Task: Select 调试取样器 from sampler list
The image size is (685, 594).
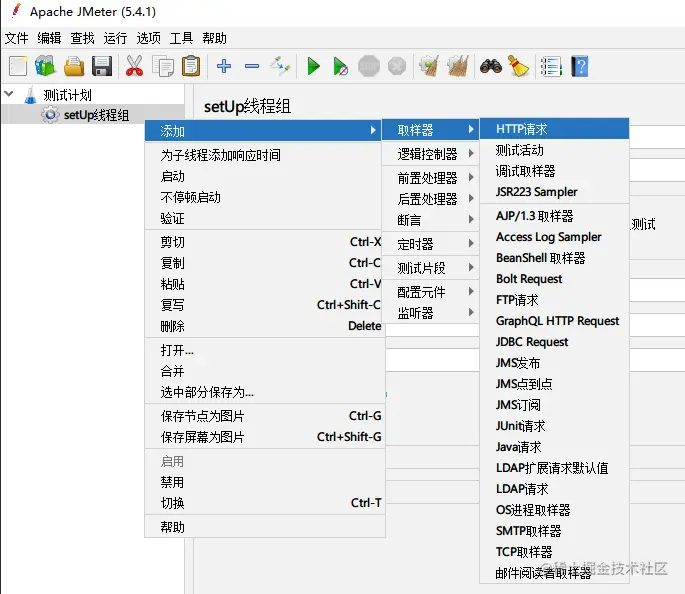Action: [x=554, y=171]
